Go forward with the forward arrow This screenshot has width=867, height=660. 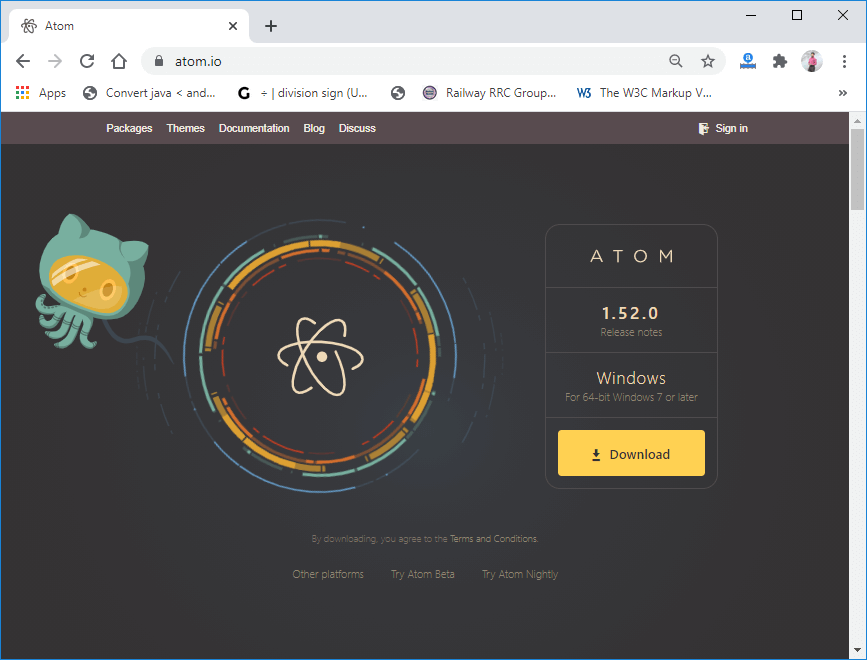55,61
